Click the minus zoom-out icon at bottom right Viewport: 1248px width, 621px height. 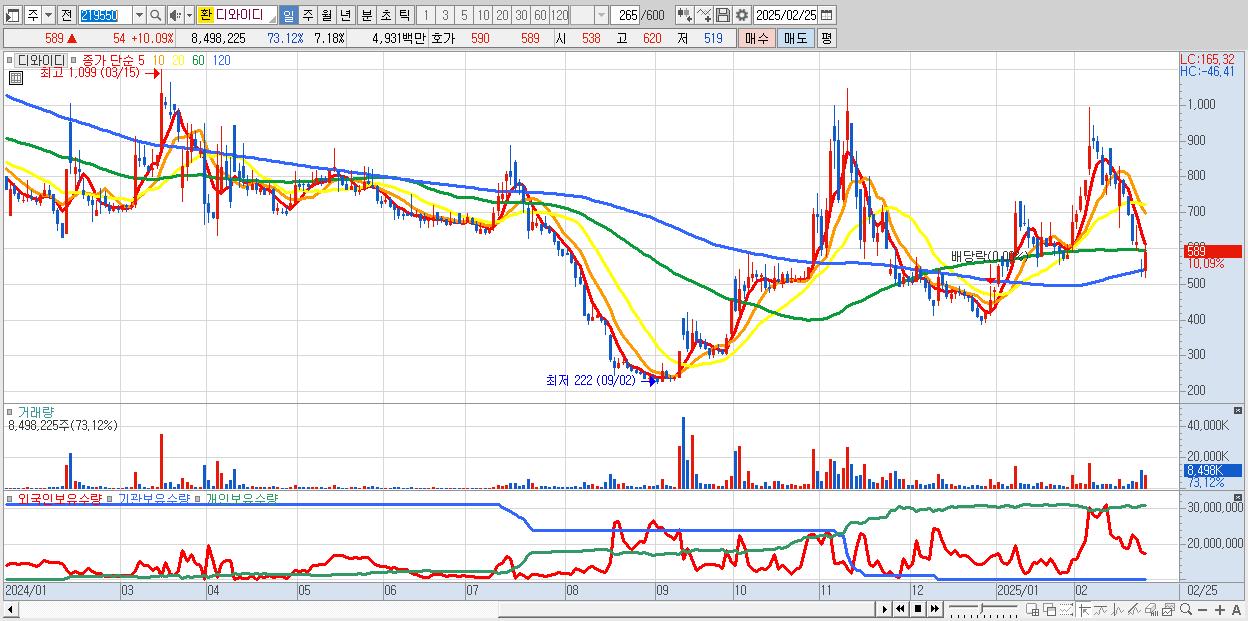[x=1202, y=609]
